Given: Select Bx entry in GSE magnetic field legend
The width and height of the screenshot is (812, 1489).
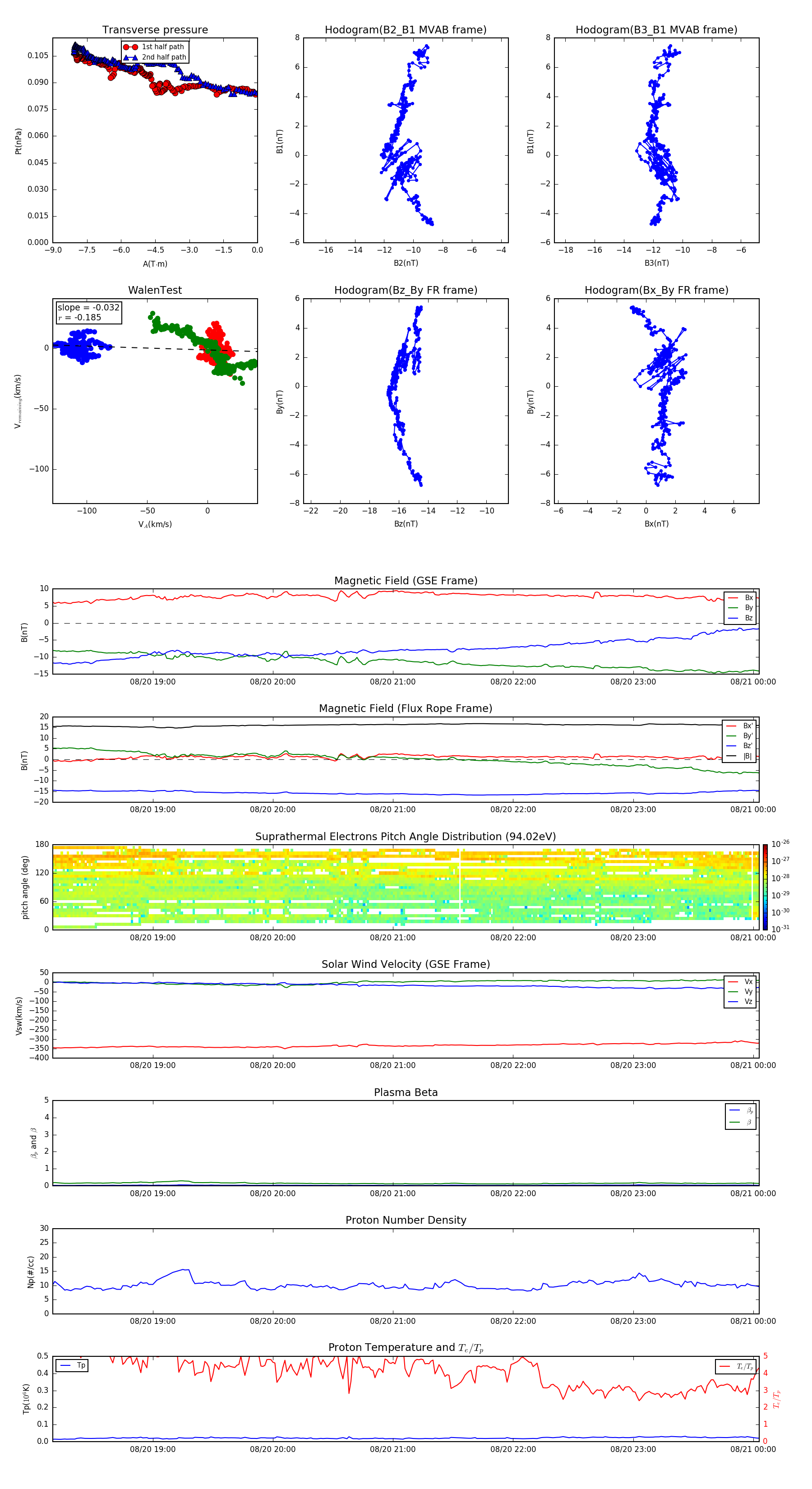Looking at the screenshot, I should tap(740, 598).
